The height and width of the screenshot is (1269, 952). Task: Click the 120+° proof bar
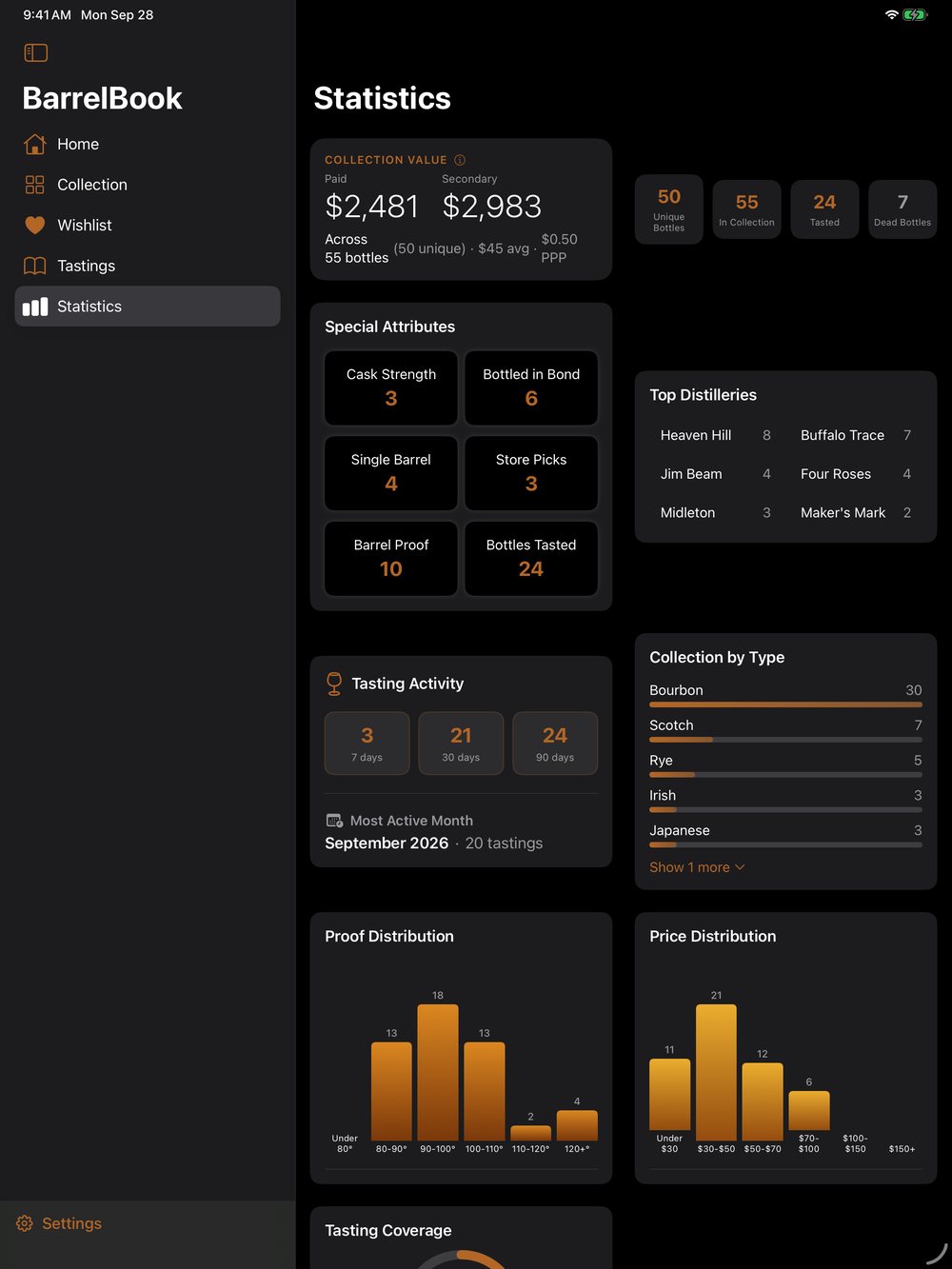pyautogui.click(x=577, y=1125)
